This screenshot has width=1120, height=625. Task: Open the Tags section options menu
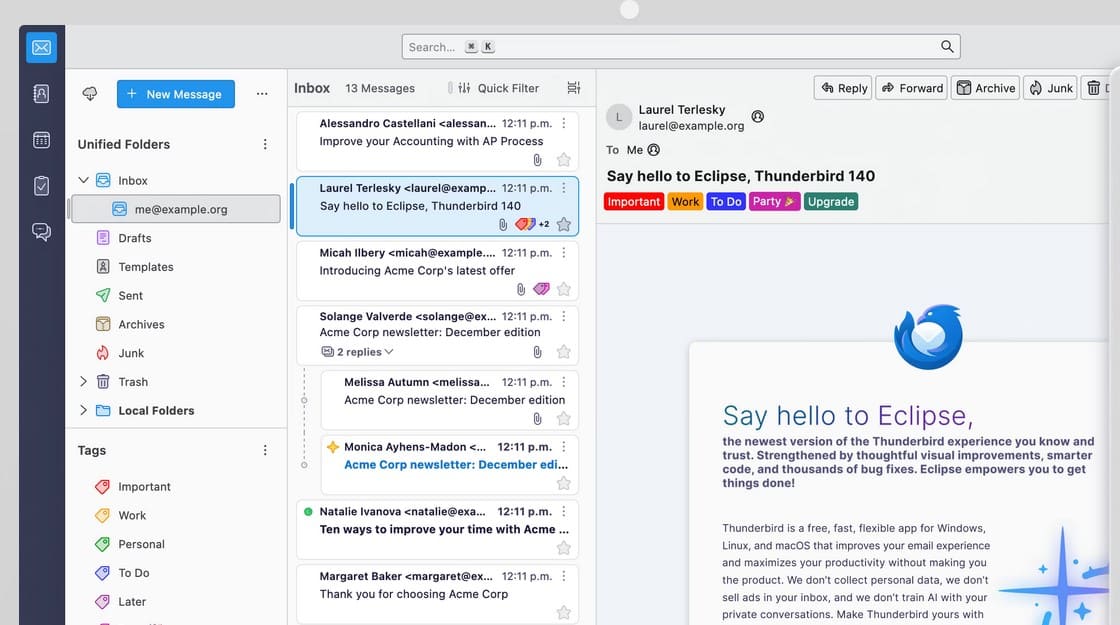(265, 450)
